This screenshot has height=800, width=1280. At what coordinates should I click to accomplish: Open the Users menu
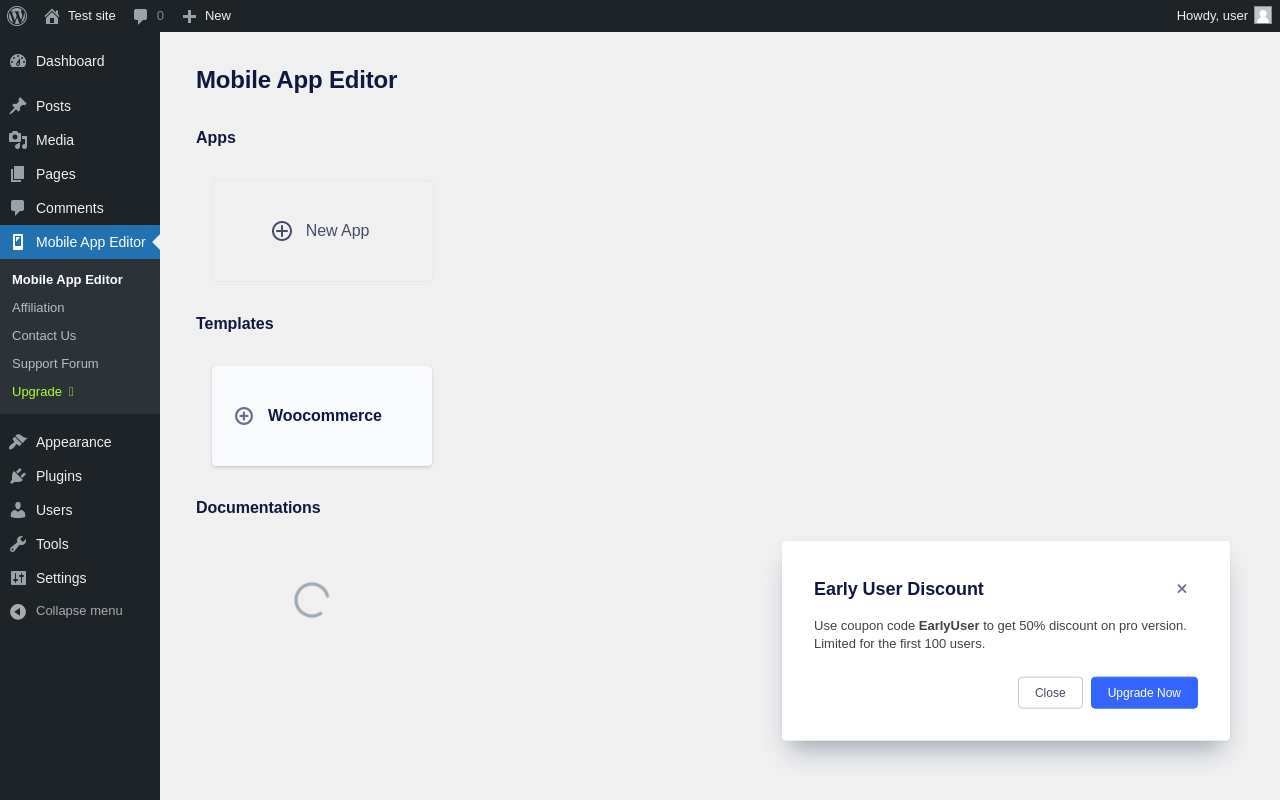click(80, 510)
